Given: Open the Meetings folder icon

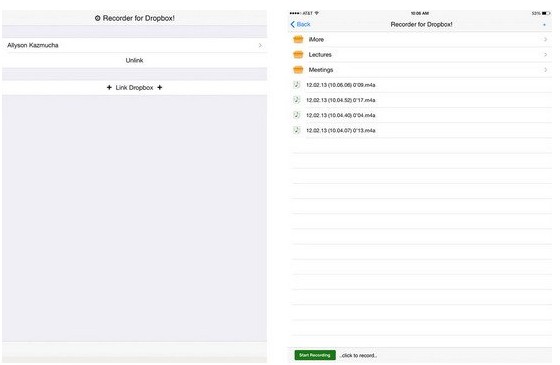Looking at the screenshot, I should click(x=298, y=70).
